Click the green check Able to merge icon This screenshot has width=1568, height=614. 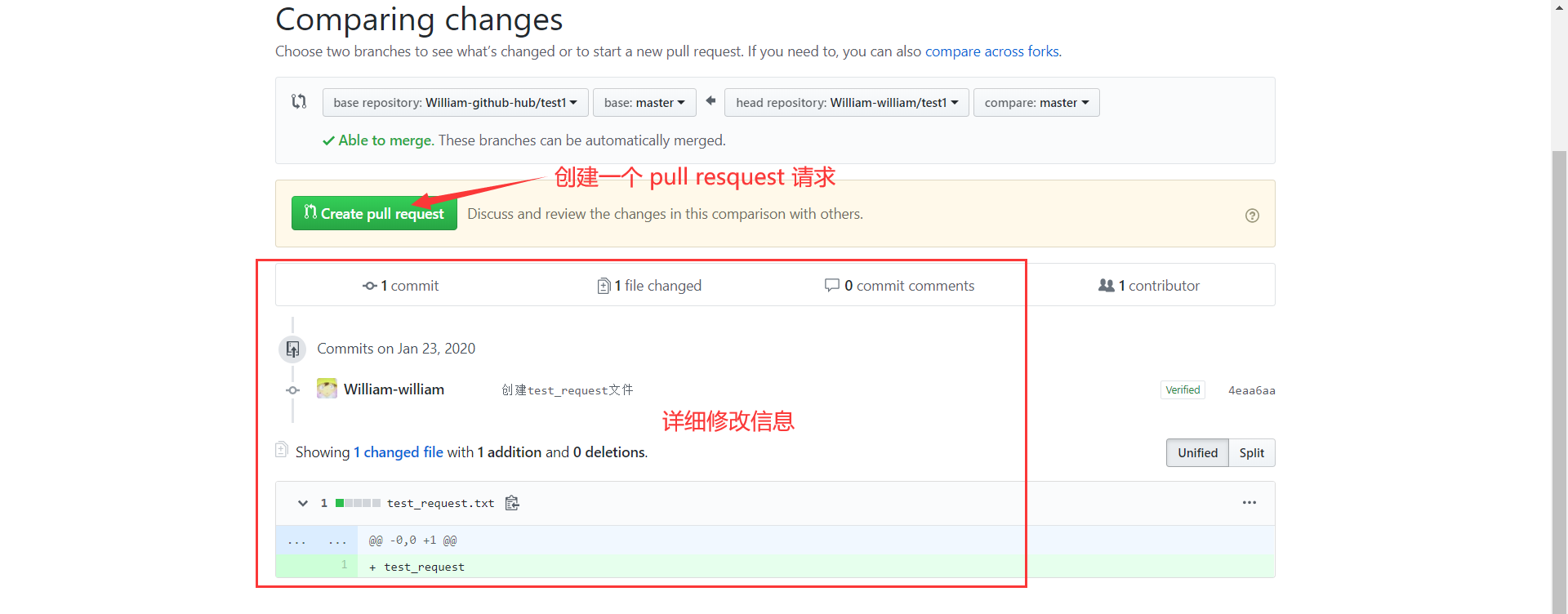click(328, 140)
